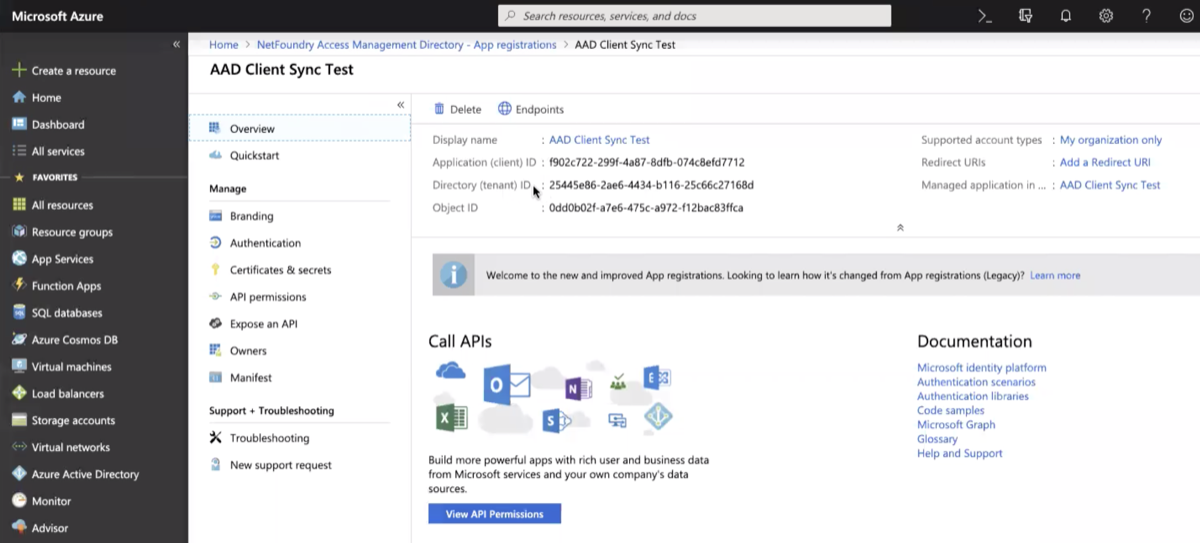Click the Application (client) ID value
This screenshot has height=543, width=1200.
(x=647, y=162)
